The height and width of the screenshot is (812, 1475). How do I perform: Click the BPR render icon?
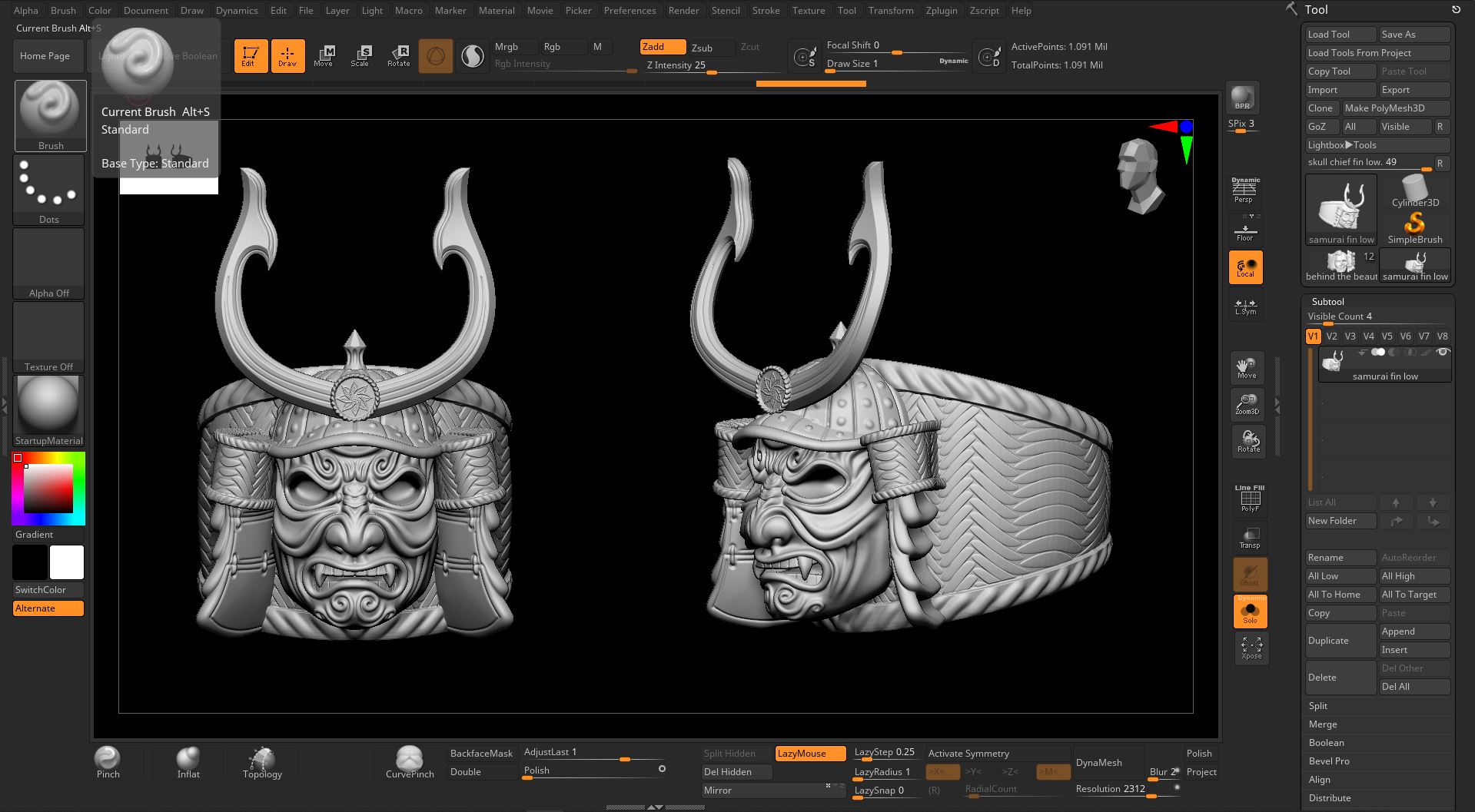1242,98
